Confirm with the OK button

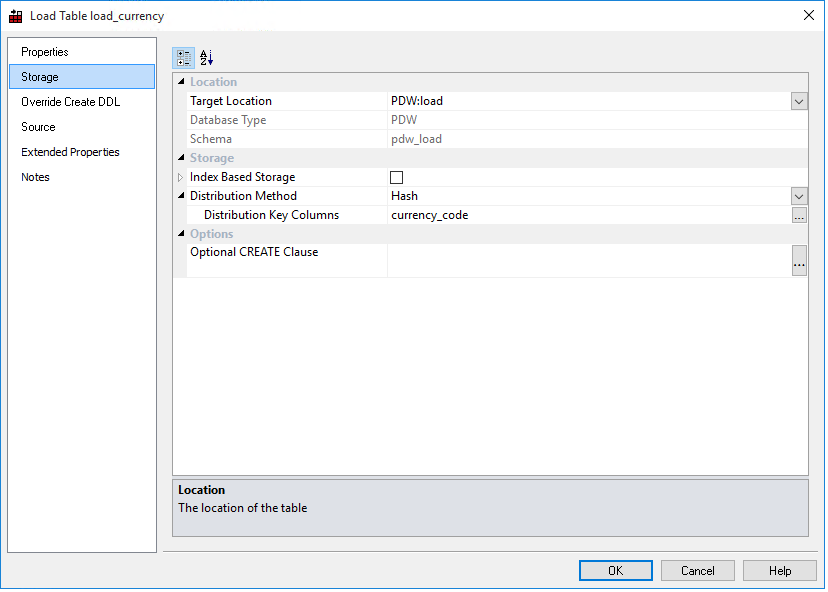pos(616,570)
